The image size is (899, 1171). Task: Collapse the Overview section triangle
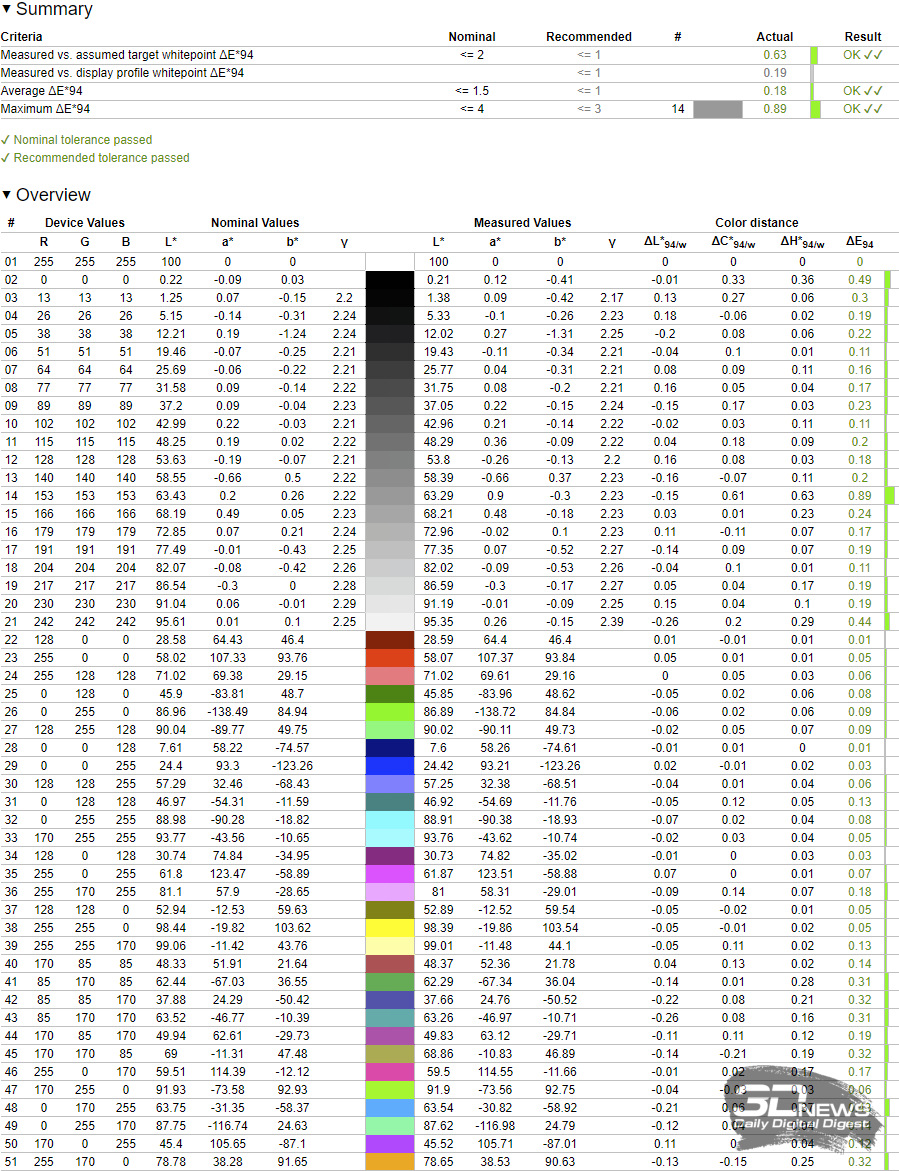[7, 195]
